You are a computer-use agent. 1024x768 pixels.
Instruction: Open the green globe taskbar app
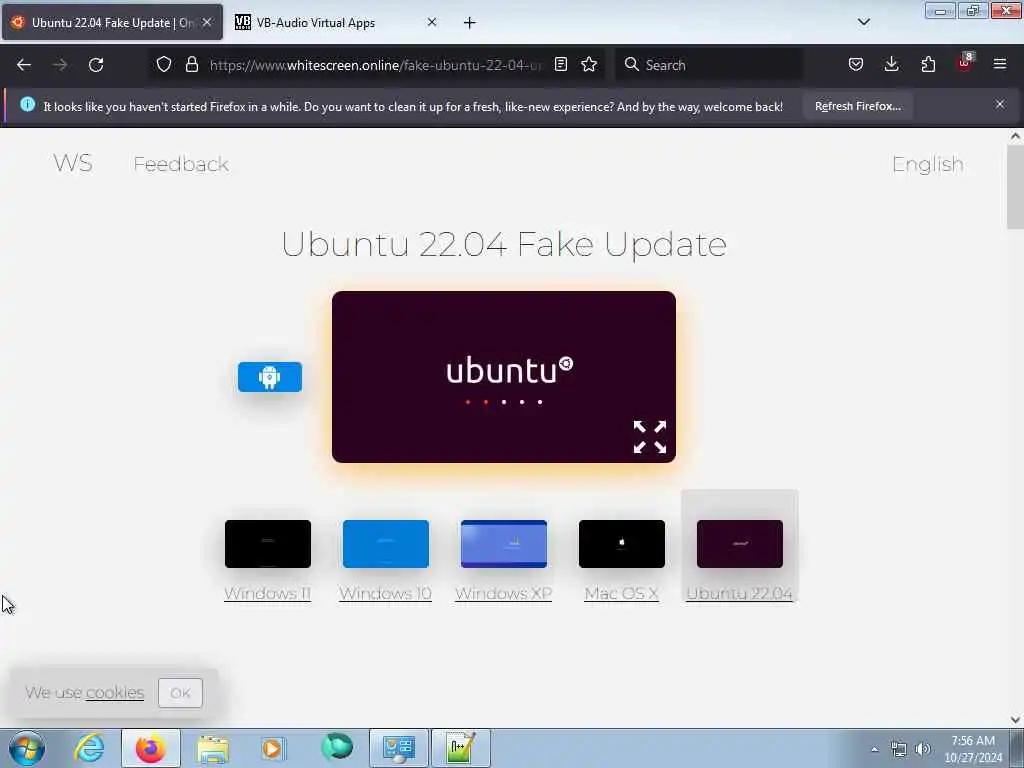point(337,746)
